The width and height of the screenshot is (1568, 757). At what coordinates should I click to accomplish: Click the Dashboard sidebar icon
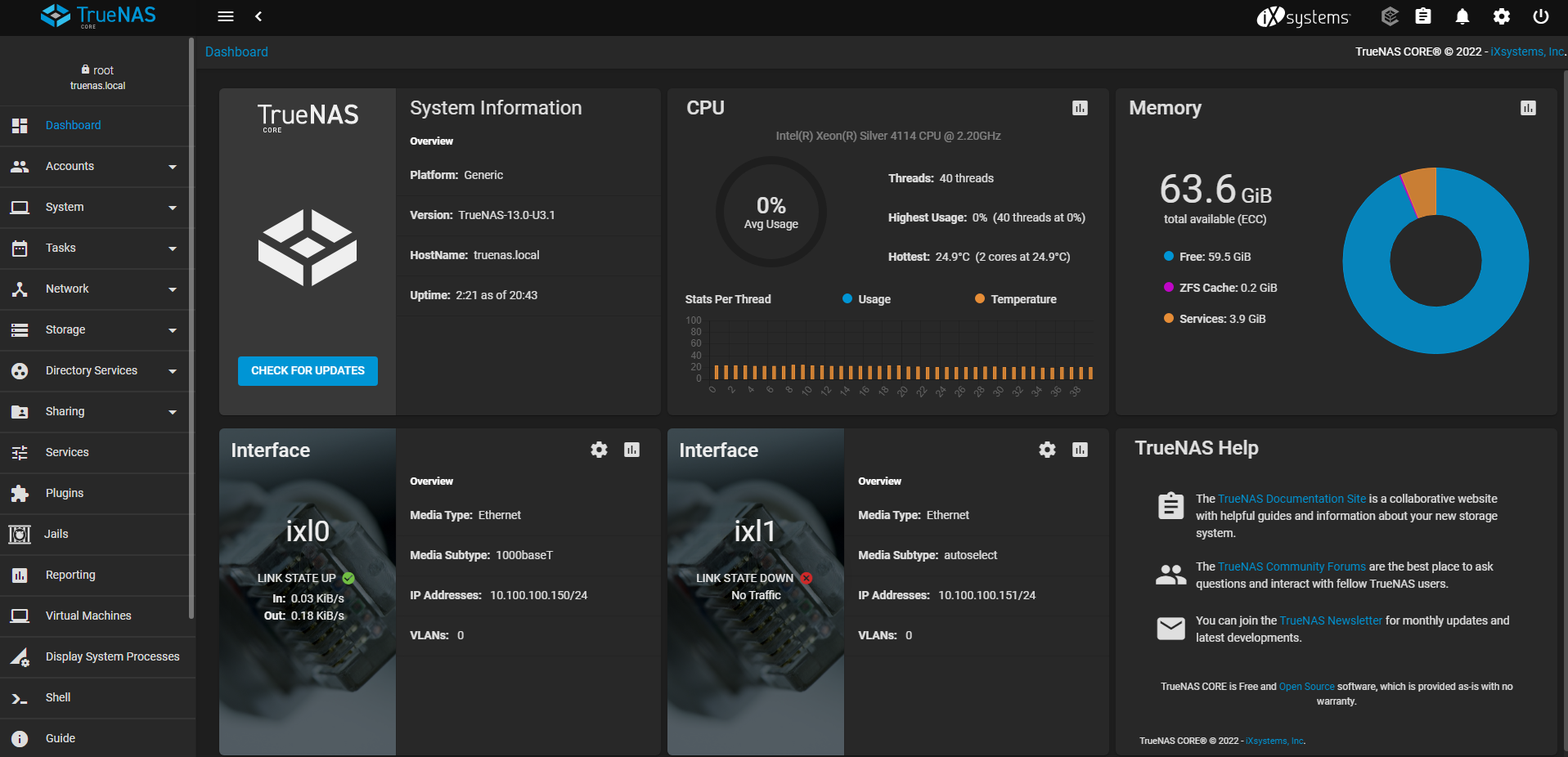[20, 126]
